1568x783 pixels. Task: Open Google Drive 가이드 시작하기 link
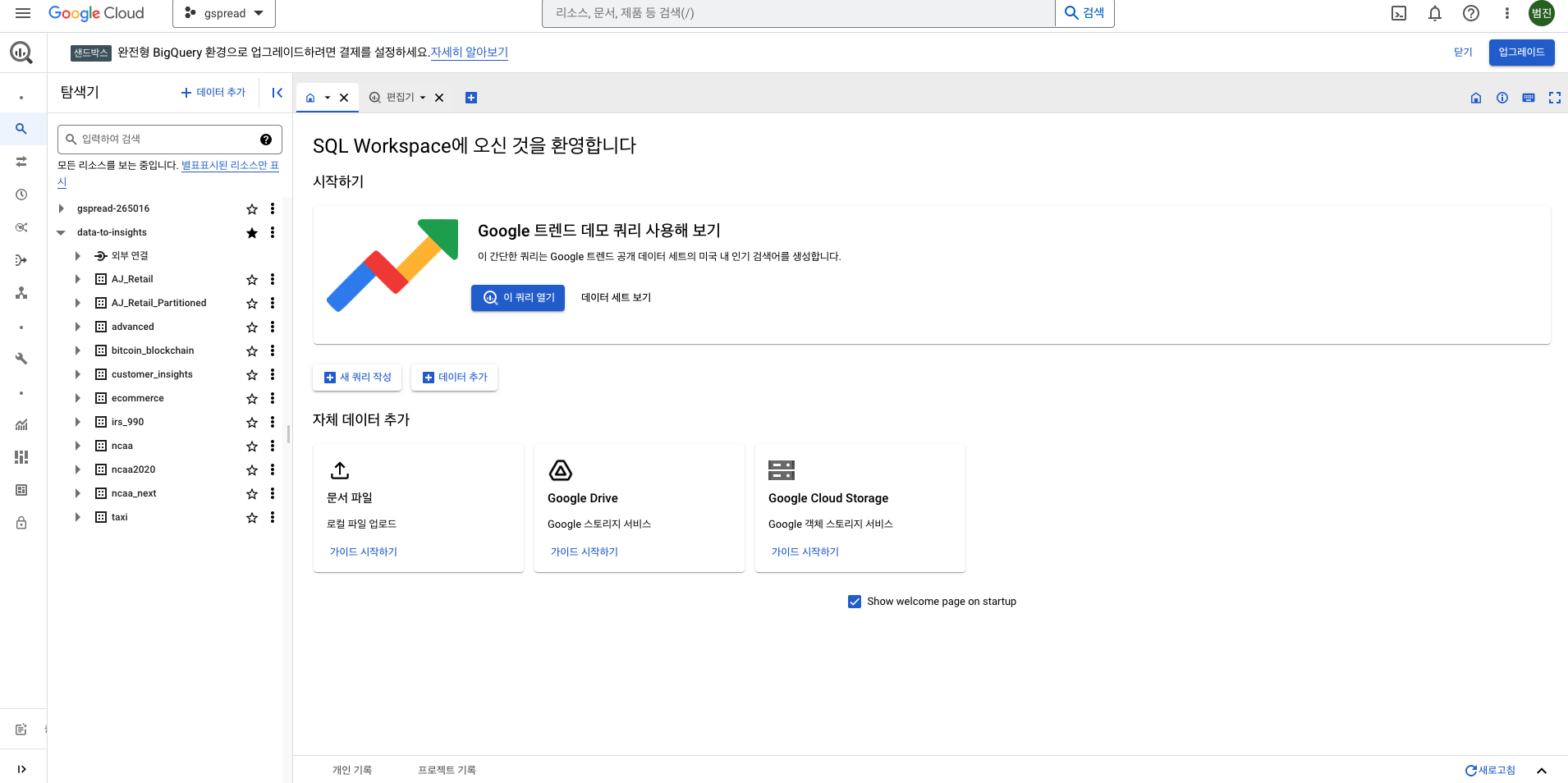click(585, 552)
